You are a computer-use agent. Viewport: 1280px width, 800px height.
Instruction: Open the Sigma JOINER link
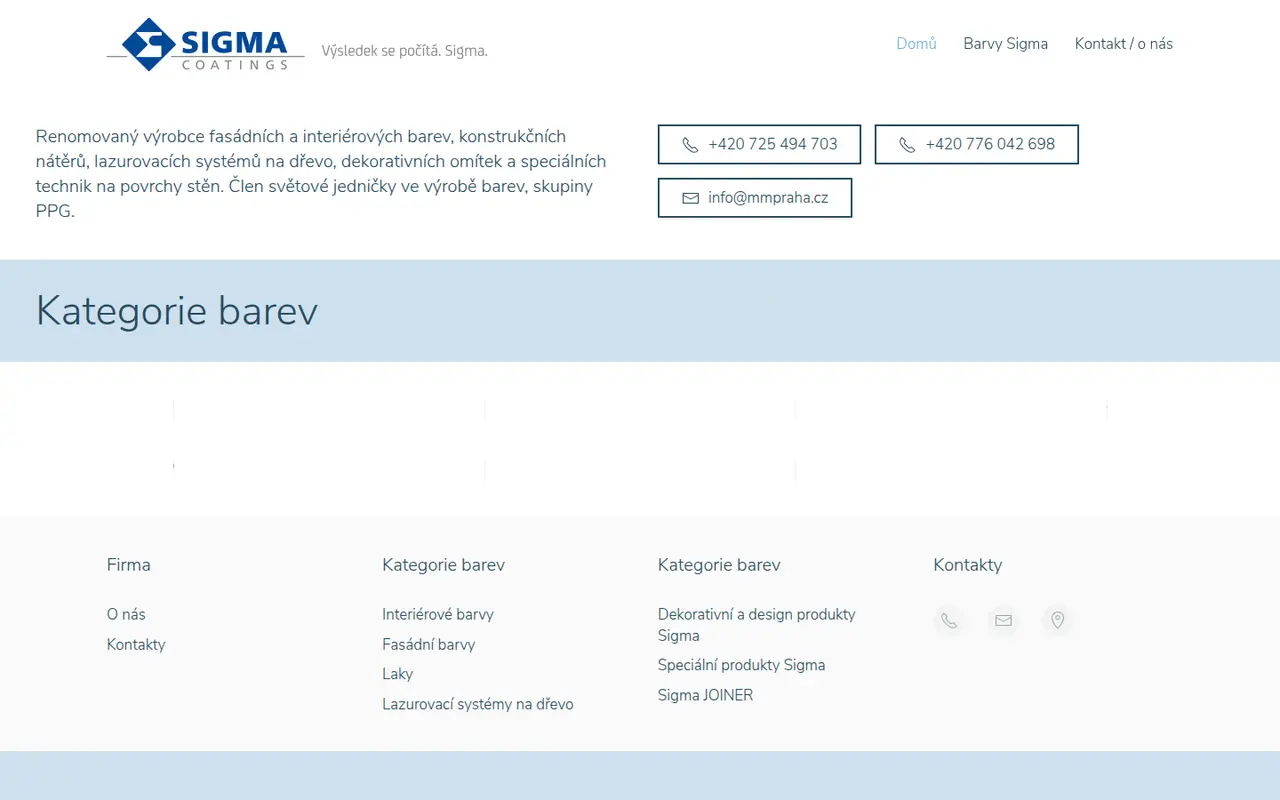coord(706,695)
